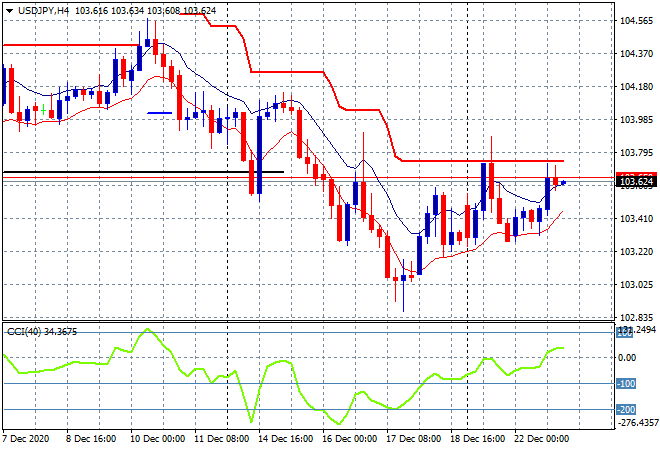Click the 14 Dec 16:00 time label
The width and height of the screenshot is (660, 450).
tap(285, 439)
